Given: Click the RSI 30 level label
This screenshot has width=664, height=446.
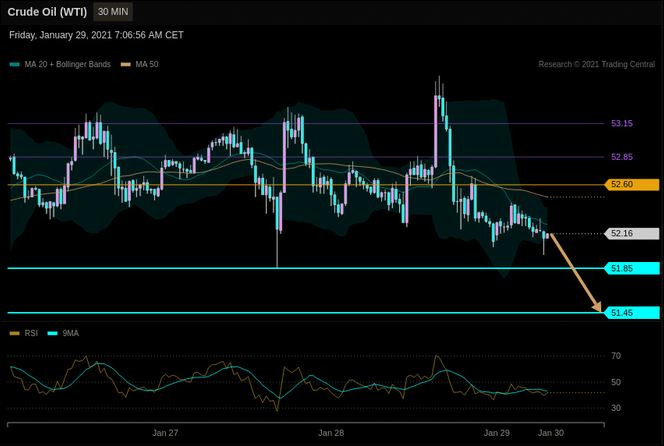Looking at the screenshot, I should [x=616, y=408].
